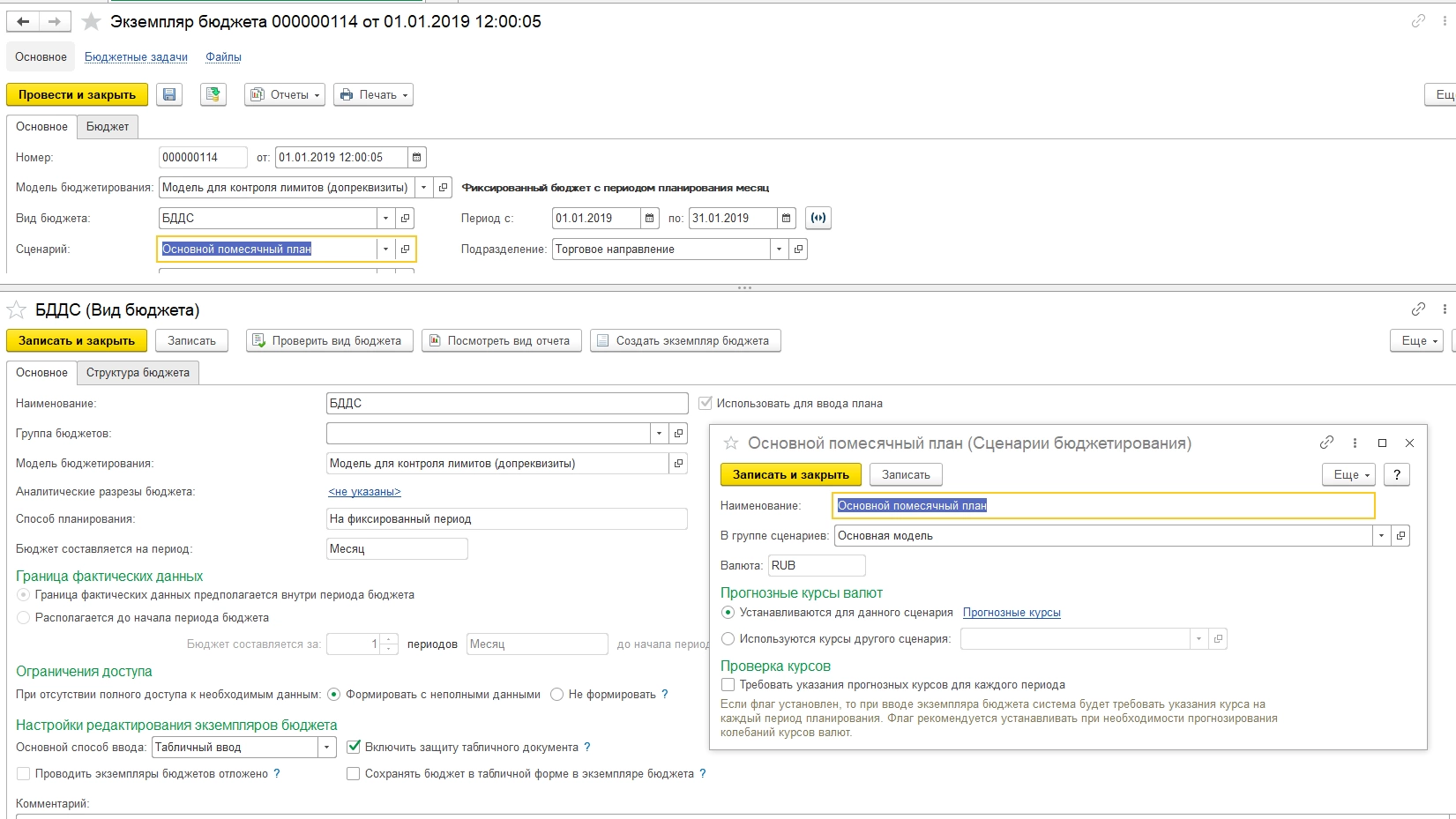The image size is (1456, 819).
Task: Click the post document icon beside save
Action: (x=213, y=94)
